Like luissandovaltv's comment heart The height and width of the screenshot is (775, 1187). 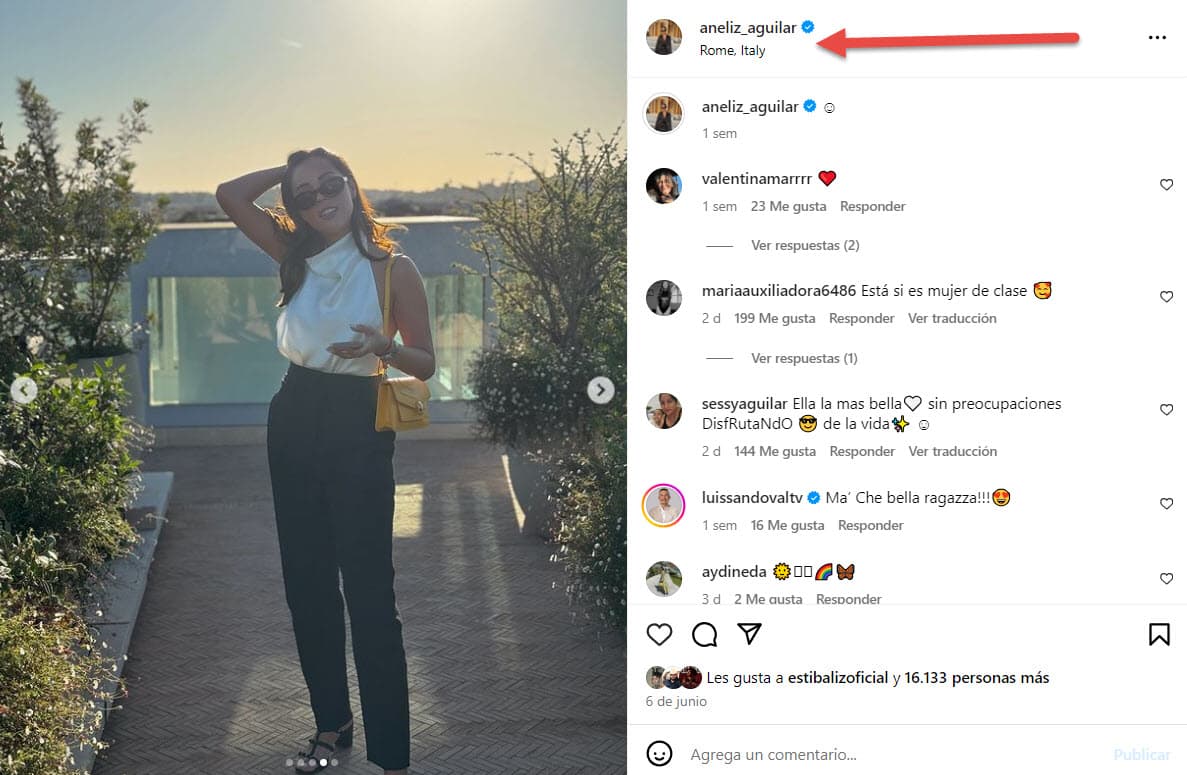[x=1166, y=504]
